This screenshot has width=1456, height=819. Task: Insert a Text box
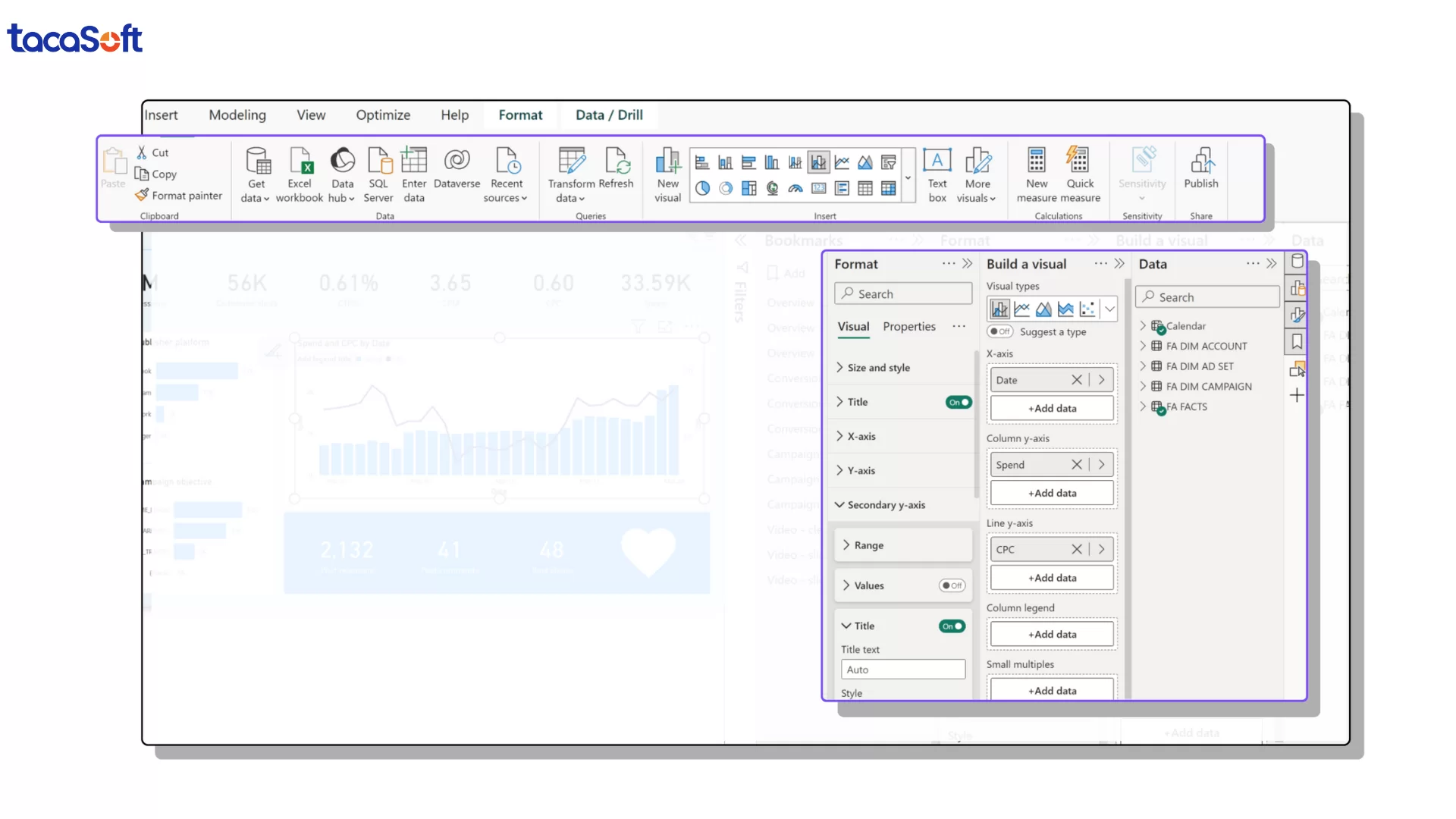(937, 173)
